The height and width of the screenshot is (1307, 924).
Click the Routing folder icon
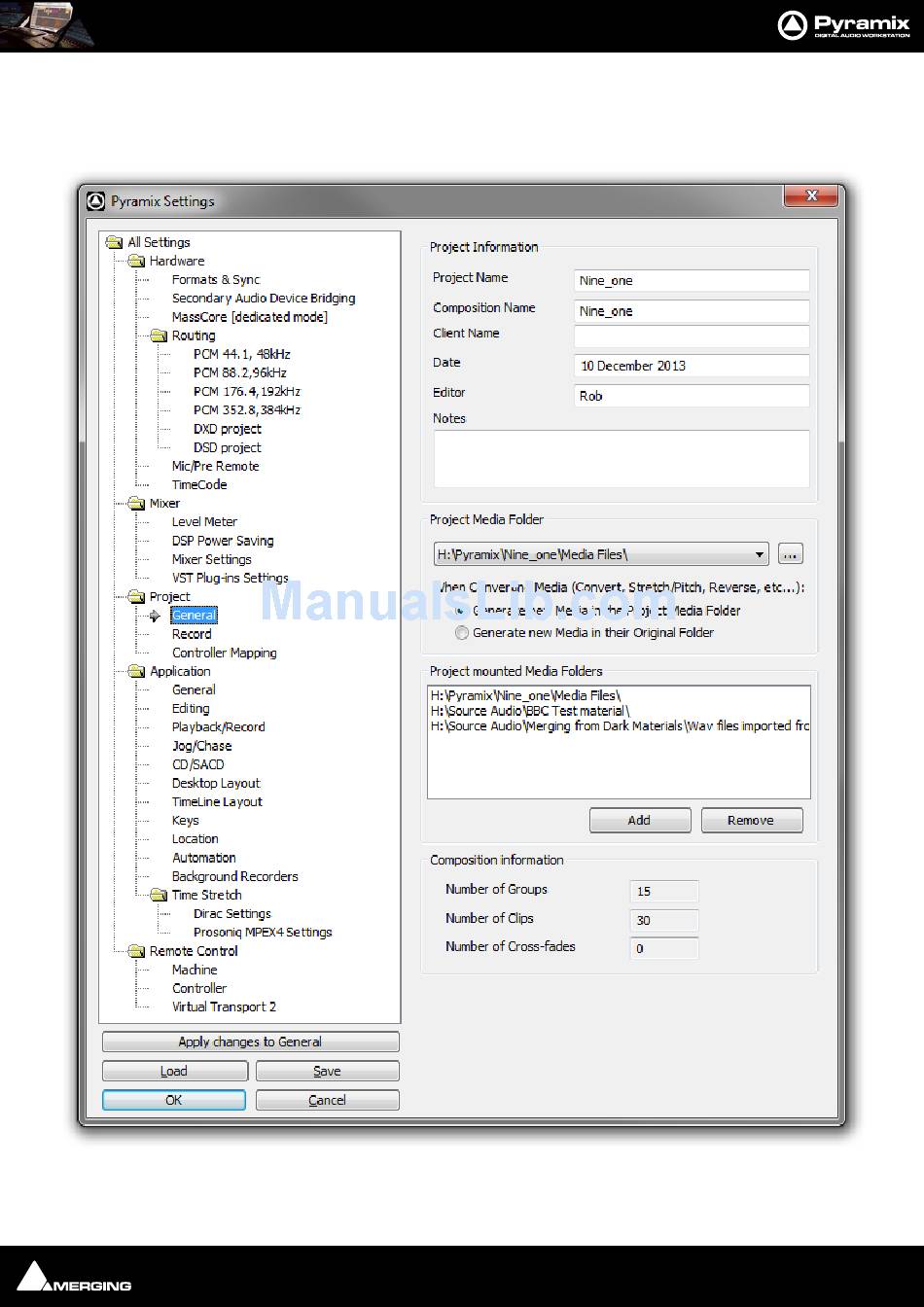(x=158, y=336)
